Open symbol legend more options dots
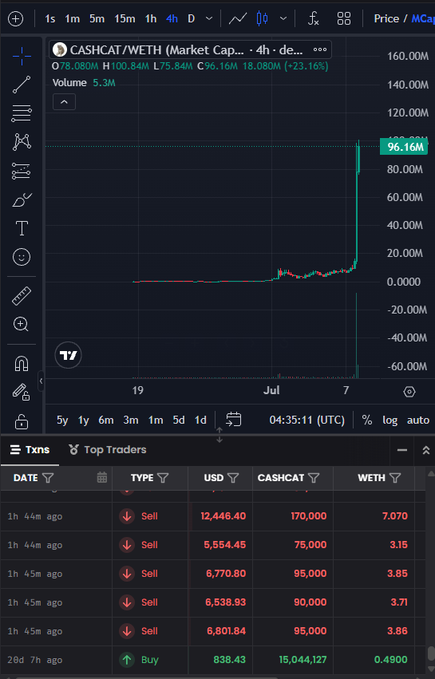 coord(320,49)
